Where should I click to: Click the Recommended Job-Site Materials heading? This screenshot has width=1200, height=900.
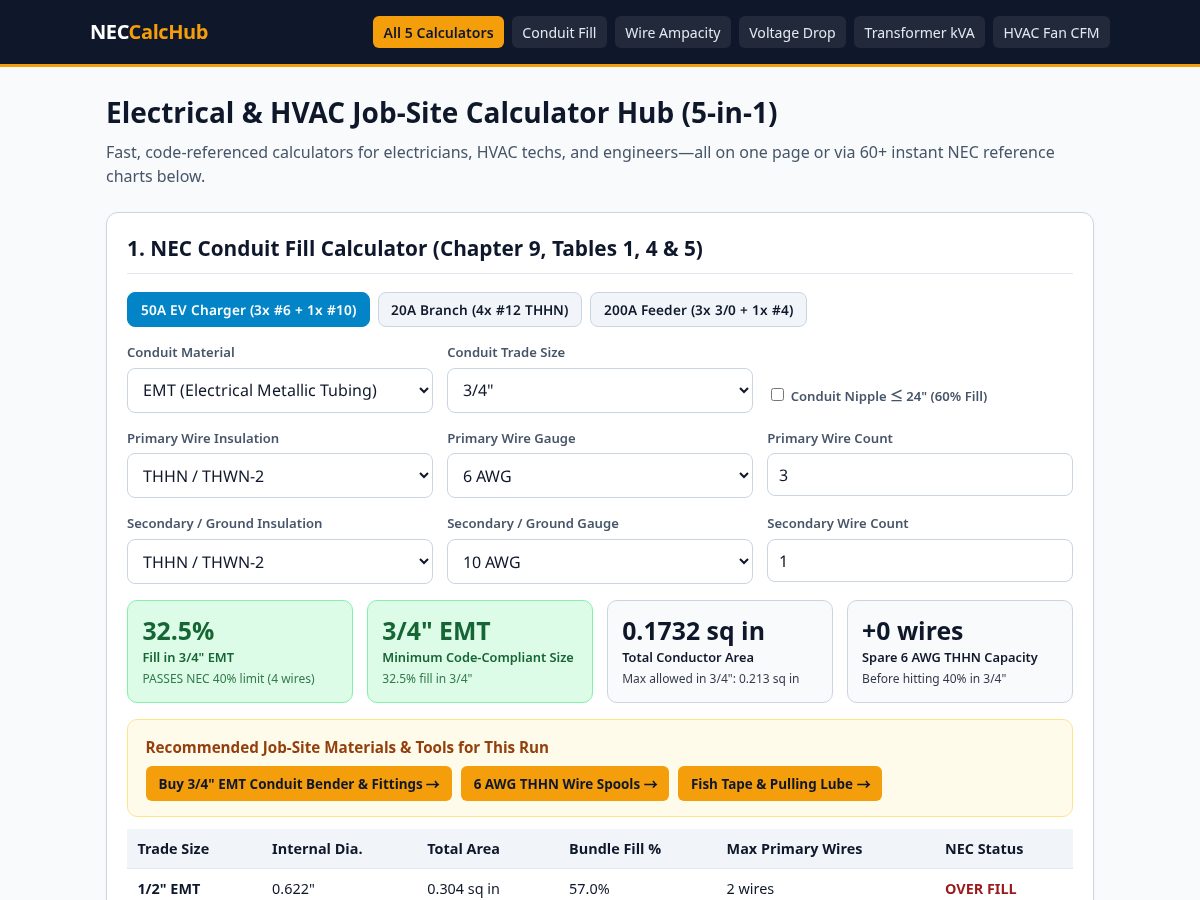[x=347, y=747]
